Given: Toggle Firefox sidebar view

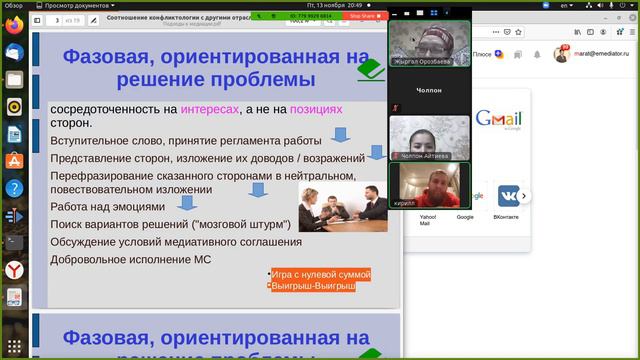Looking at the screenshot, I should click(590, 32).
